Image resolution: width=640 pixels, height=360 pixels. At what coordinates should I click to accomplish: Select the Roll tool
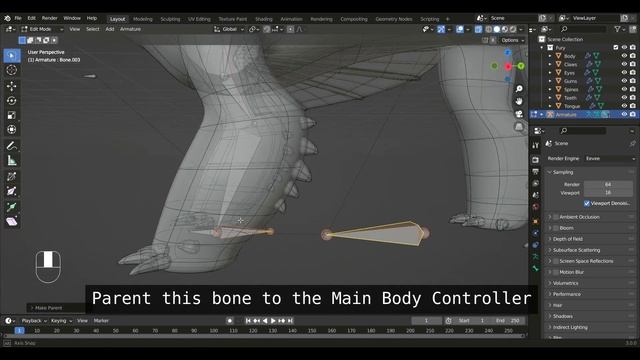pos(11,176)
